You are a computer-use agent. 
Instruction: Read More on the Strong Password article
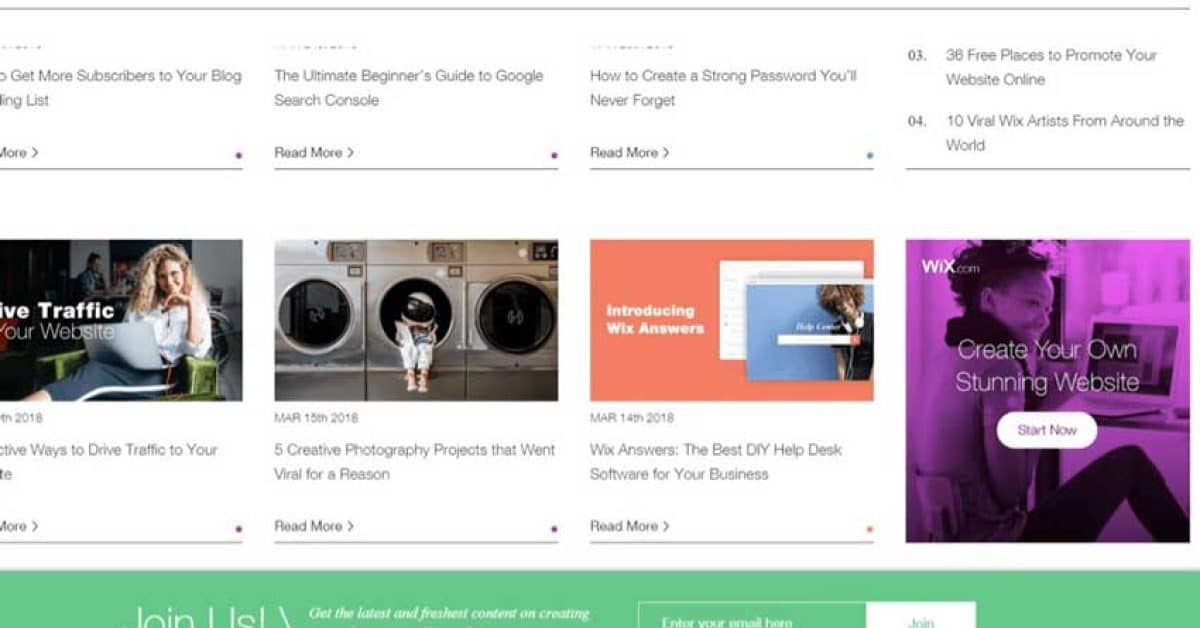(629, 153)
